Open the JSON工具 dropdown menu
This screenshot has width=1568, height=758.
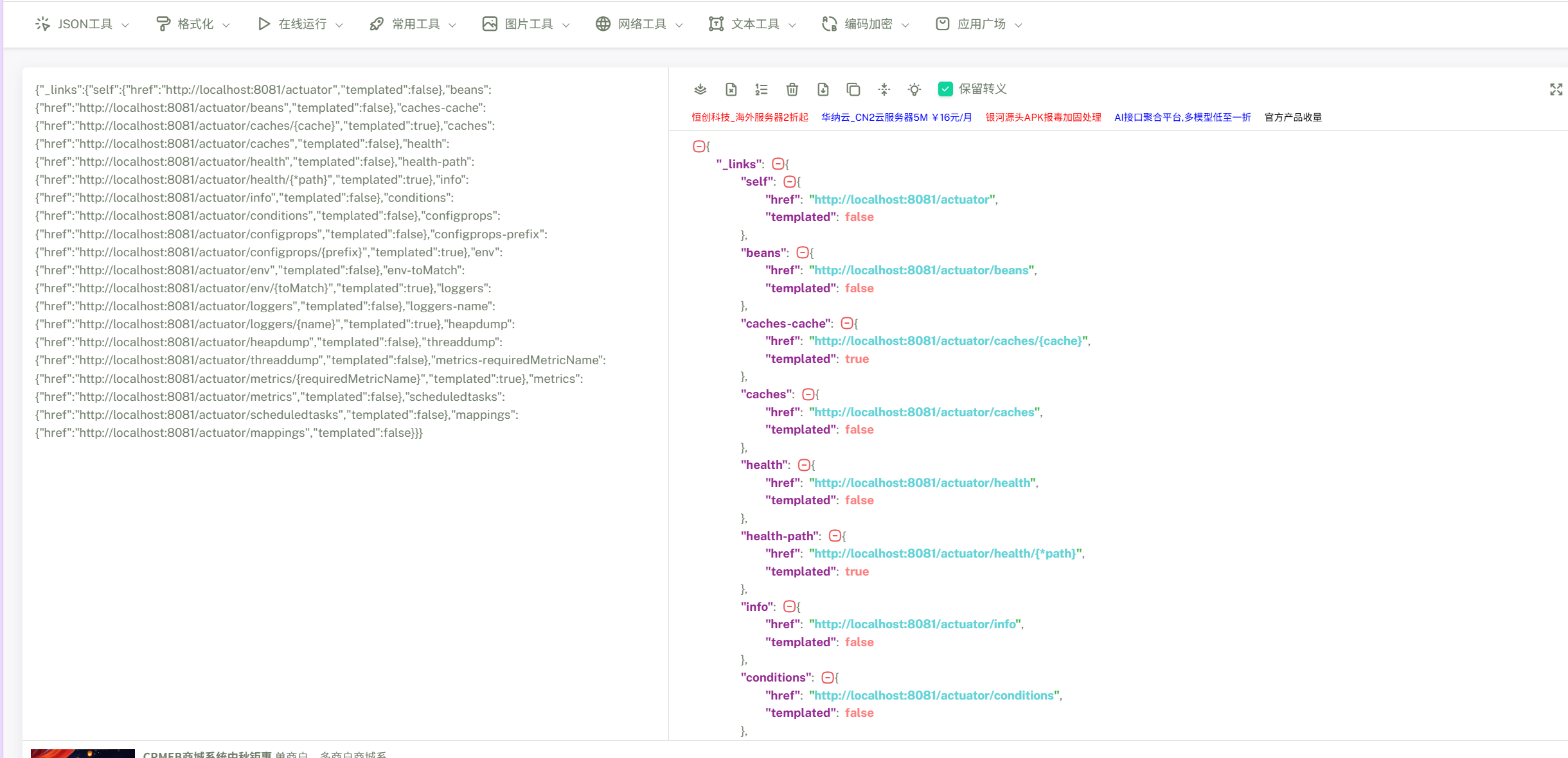click(82, 24)
